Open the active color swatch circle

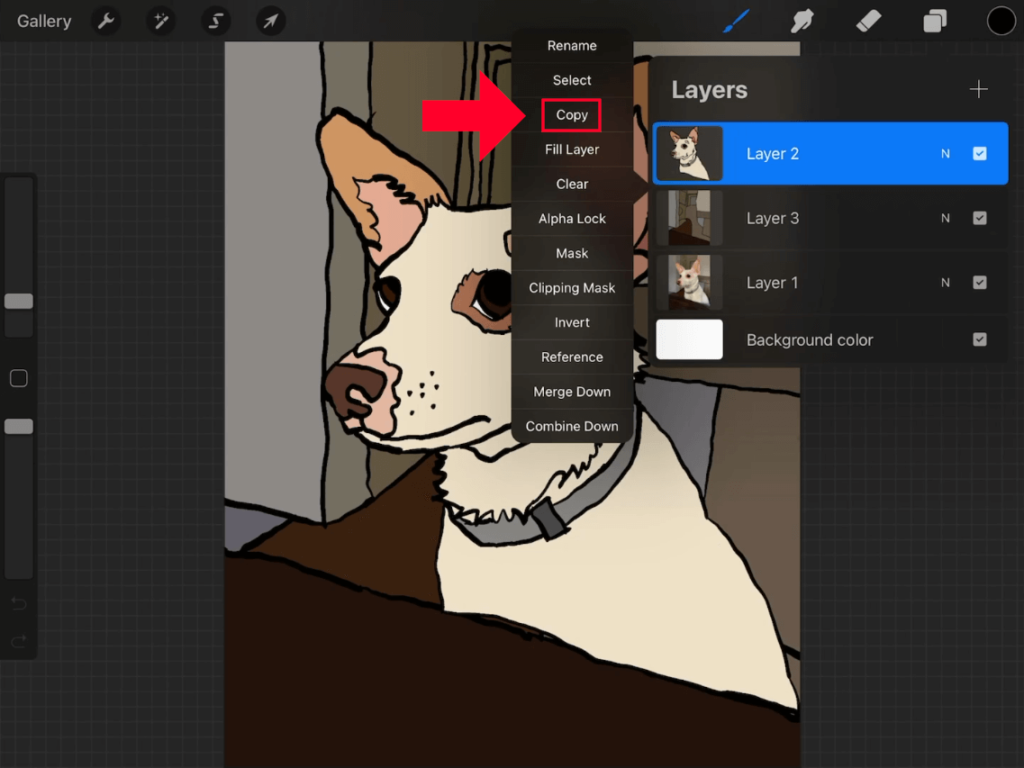(1001, 20)
